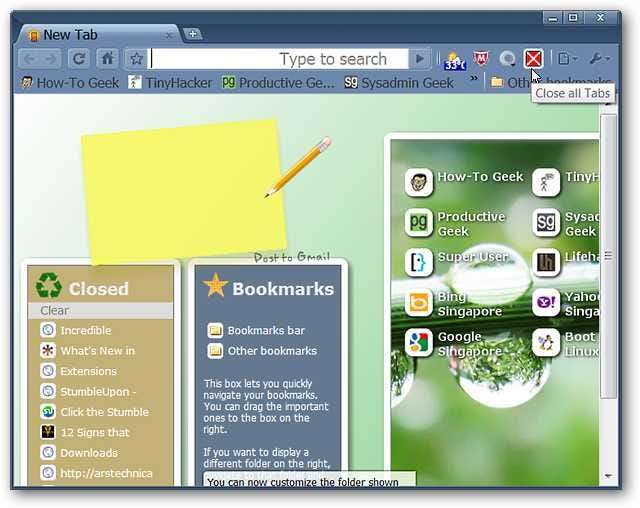Reopen the StumbleUpon - closed page
The width and height of the screenshot is (640, 508).
(88, 391)
